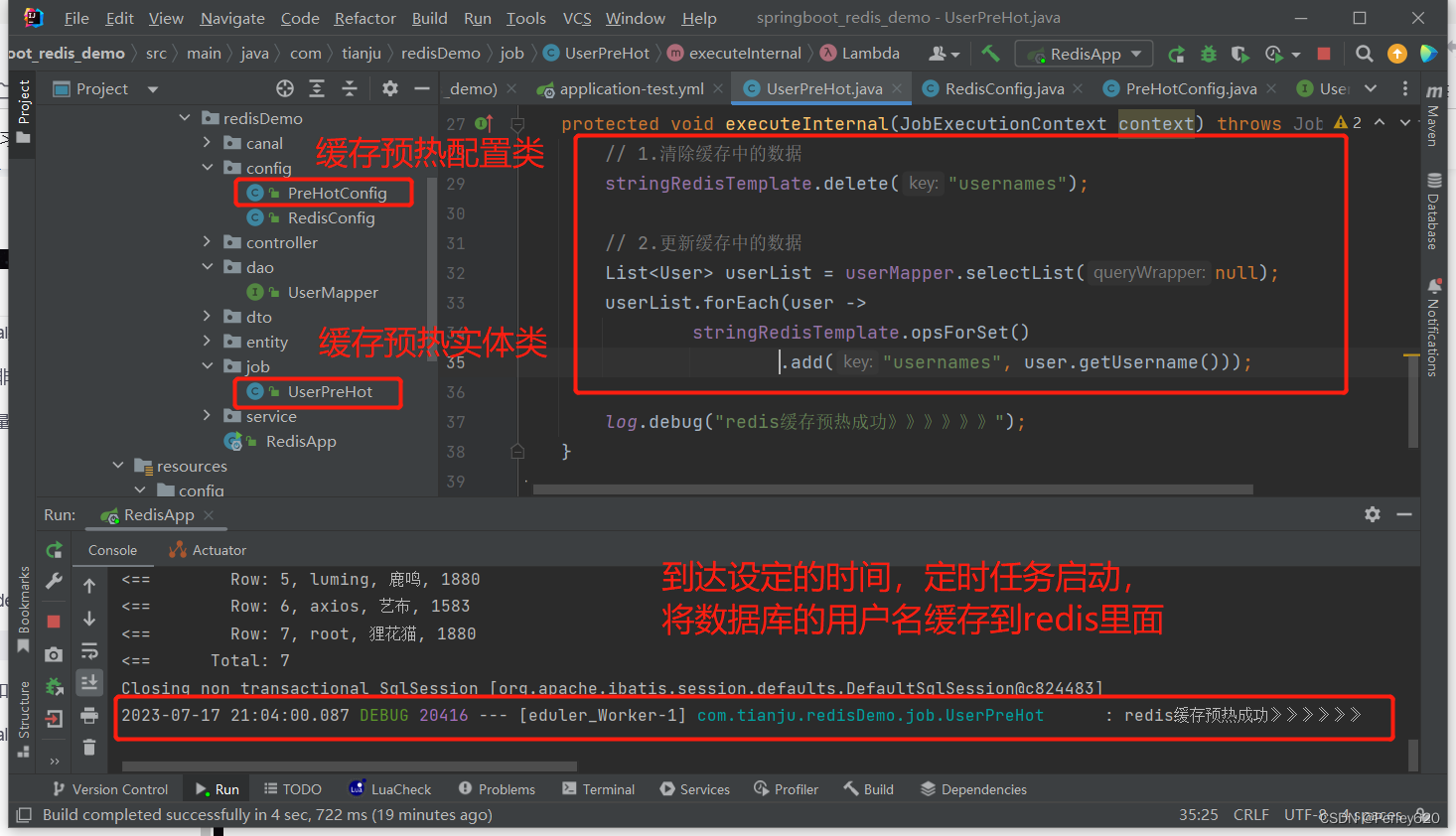Switch to application-test.yml tab
The height and width of the screenshot is (836, 1456).
(x=630, y=88)
